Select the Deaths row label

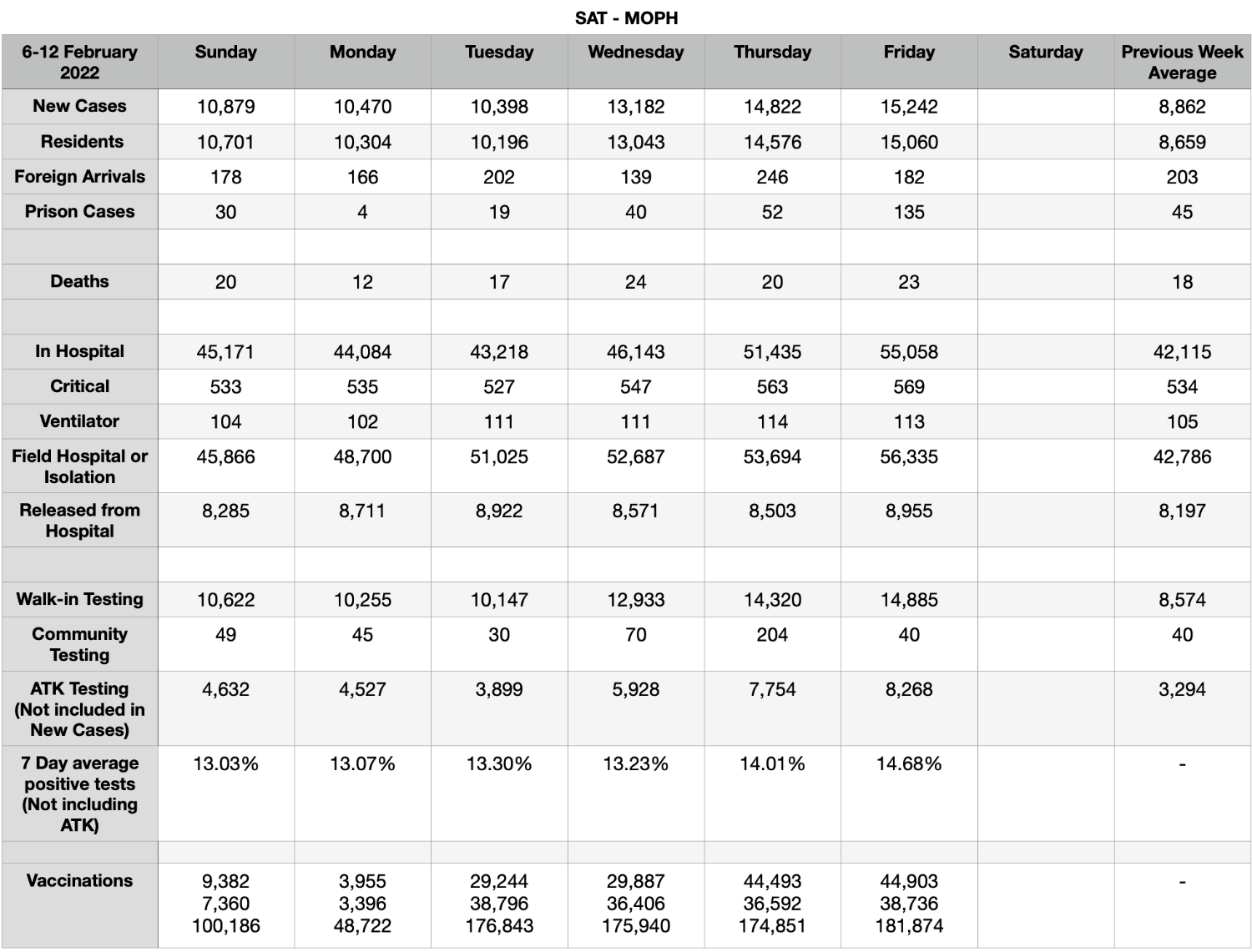(x=79, y=281)
